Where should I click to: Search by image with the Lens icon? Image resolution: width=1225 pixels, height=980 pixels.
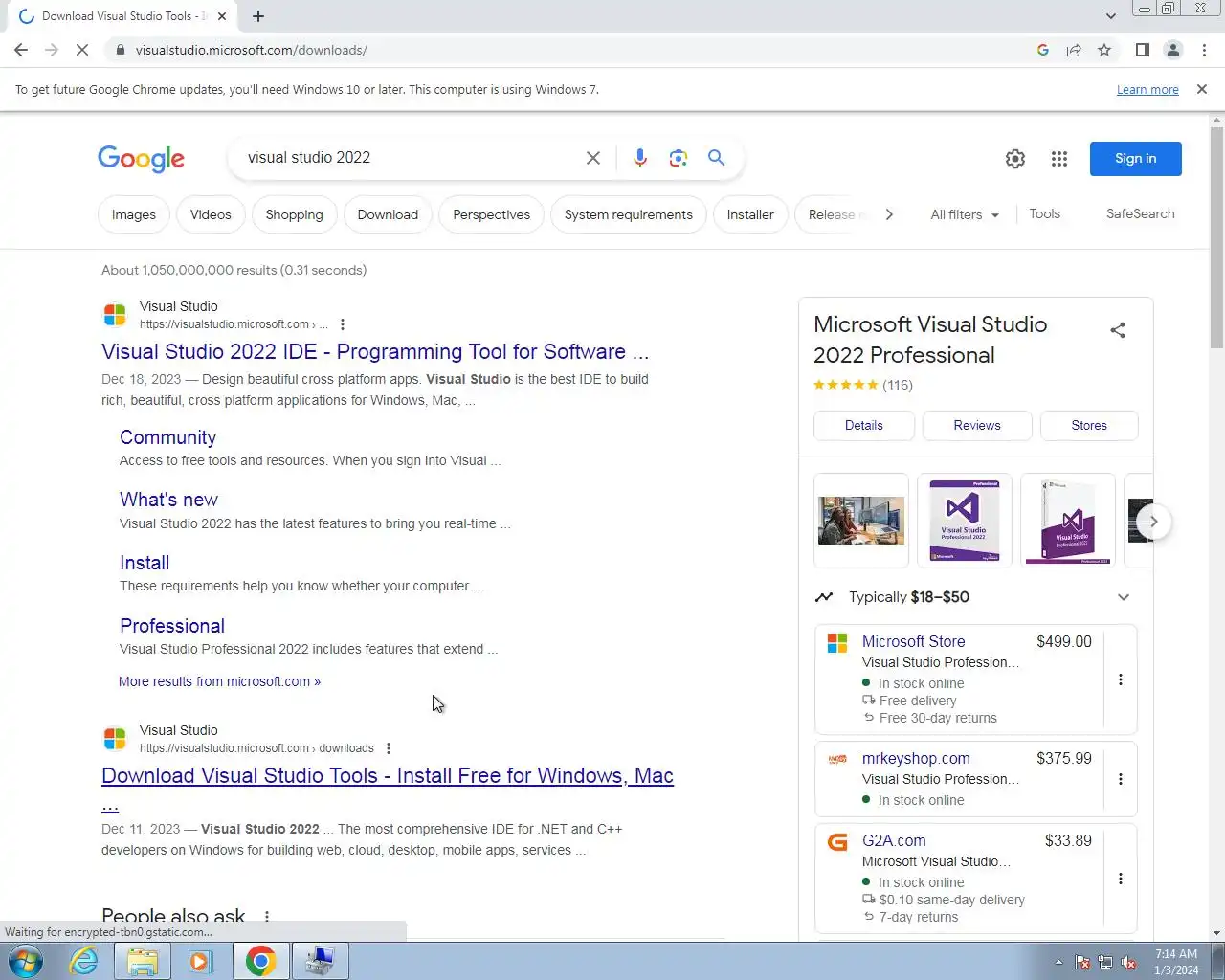point(679,158)
